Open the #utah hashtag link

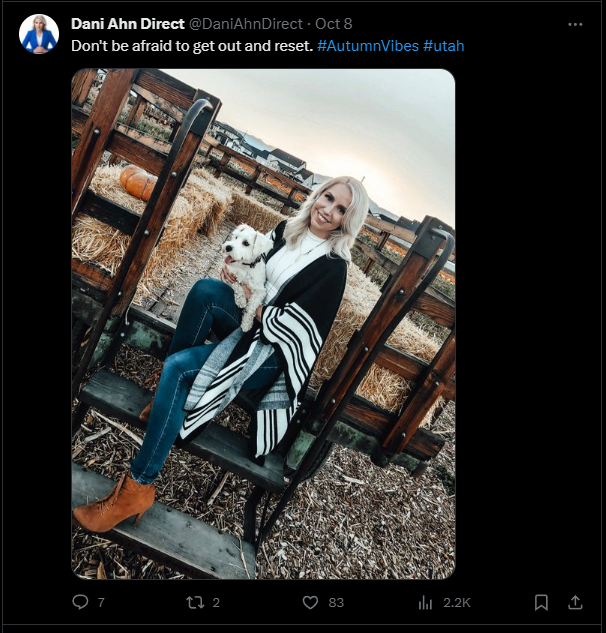coord(444,46)
